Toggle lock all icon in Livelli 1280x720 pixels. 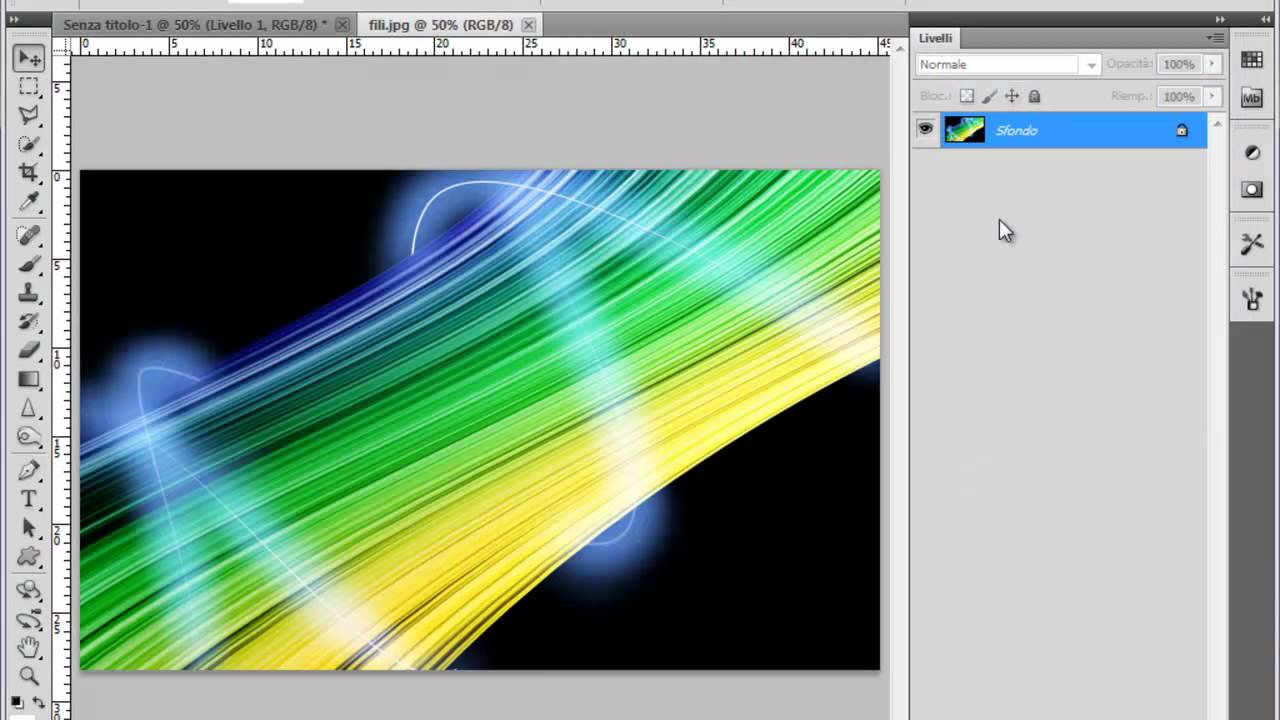coord(1034,97)
